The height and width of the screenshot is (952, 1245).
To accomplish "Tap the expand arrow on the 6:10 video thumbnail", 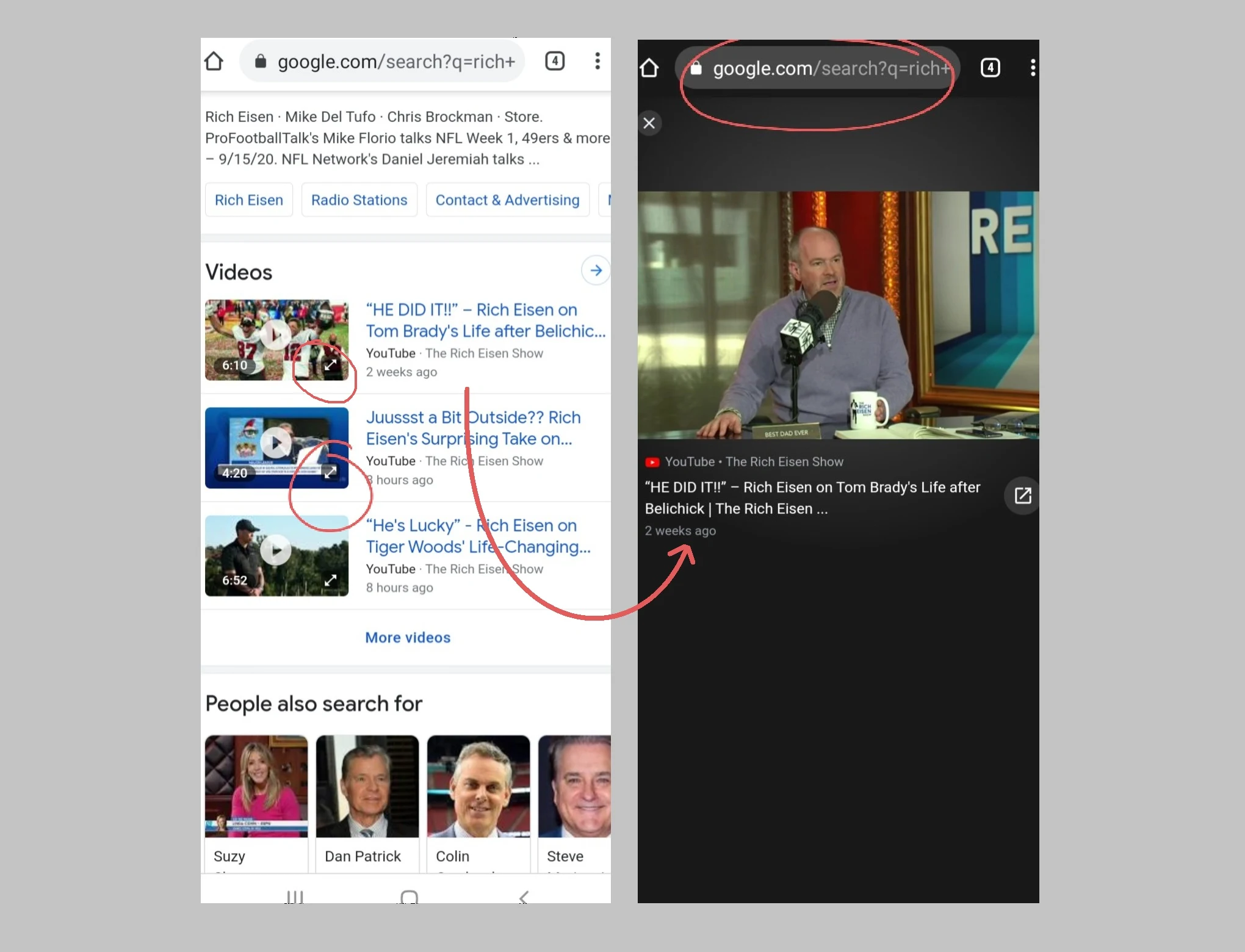I will point(330,366).
